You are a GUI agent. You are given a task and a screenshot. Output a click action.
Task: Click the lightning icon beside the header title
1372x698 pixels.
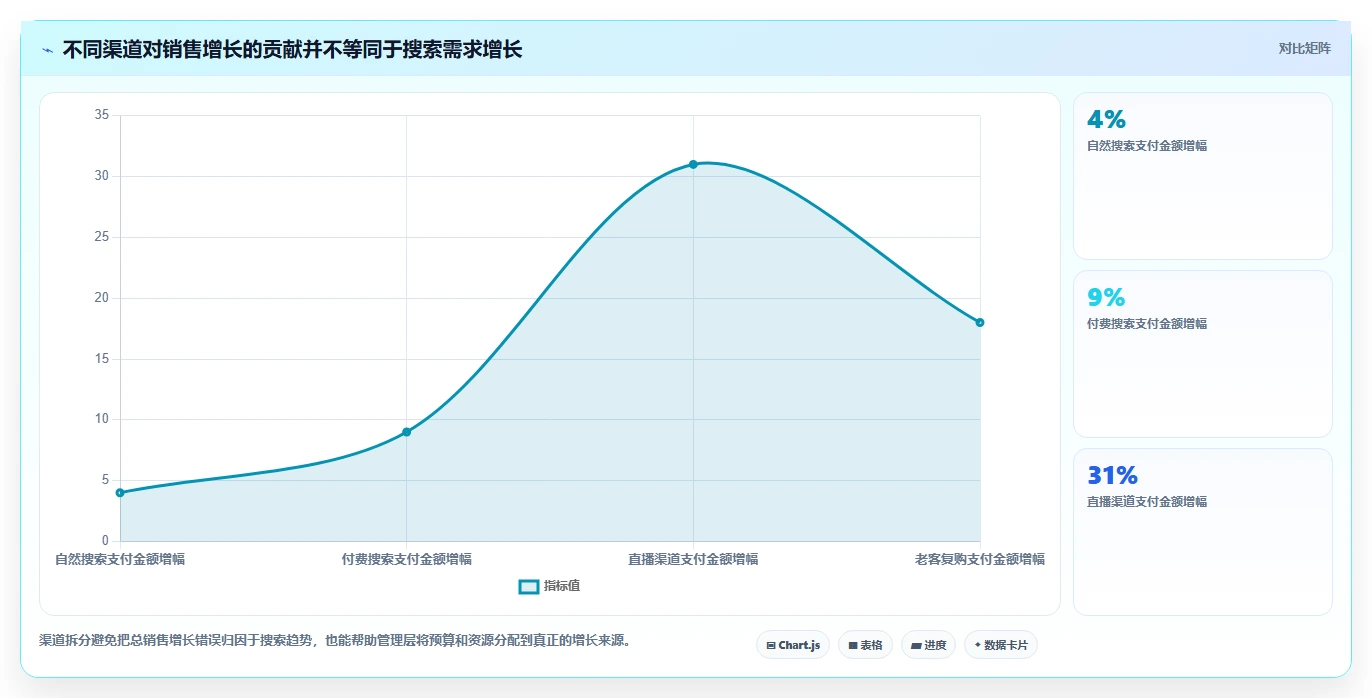pyautogui.click(x=48, y=50)
